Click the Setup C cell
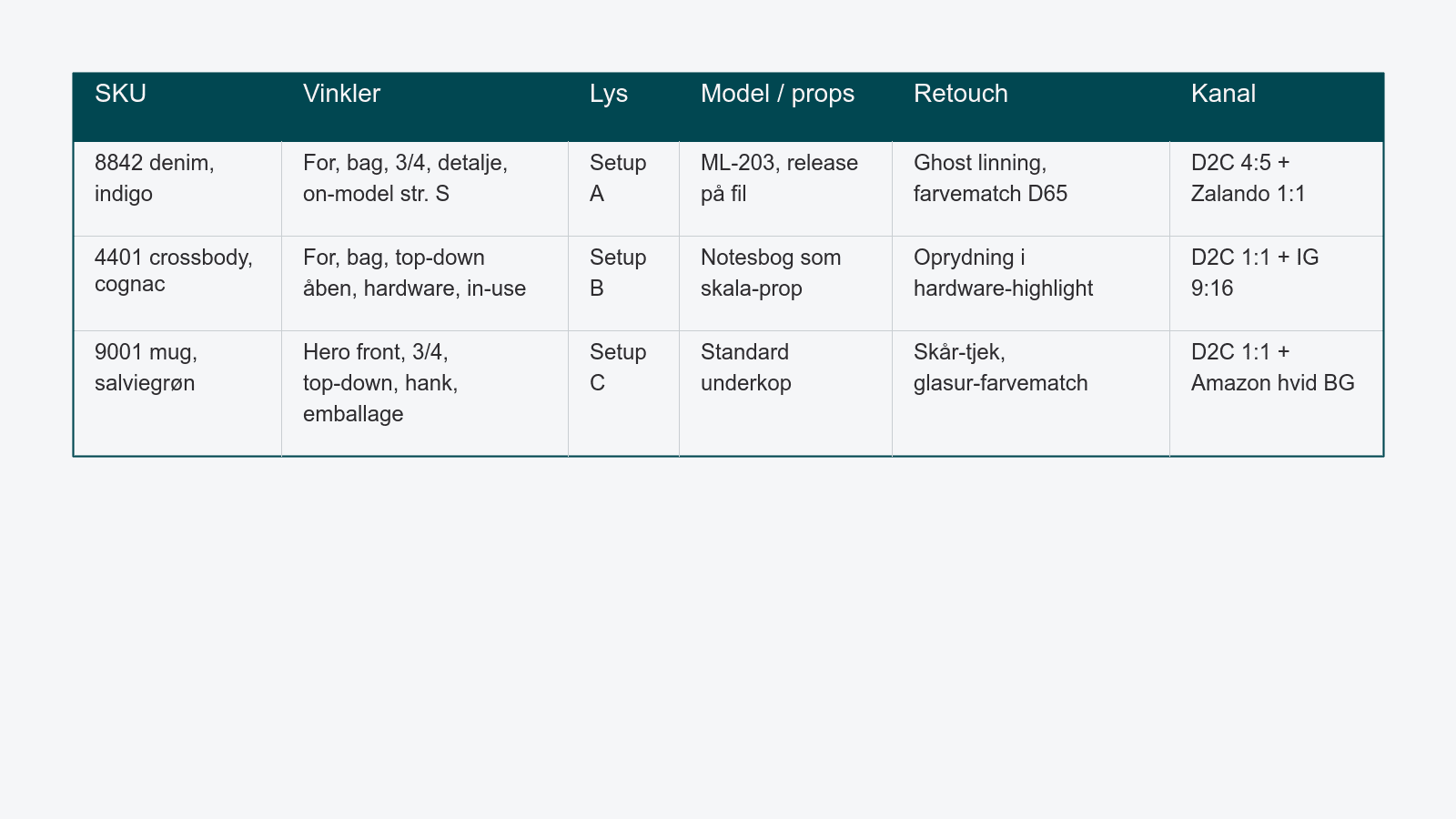 624,393
